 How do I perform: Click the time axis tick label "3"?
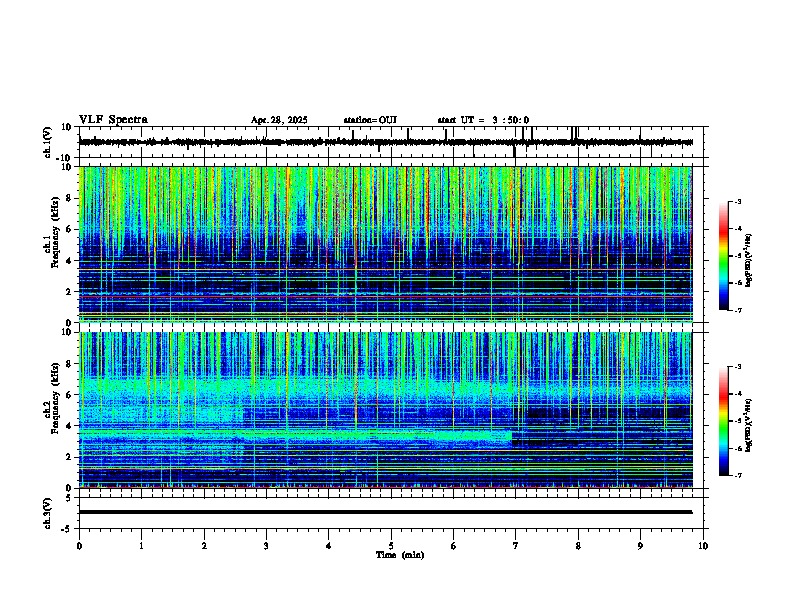pos(266,546)
